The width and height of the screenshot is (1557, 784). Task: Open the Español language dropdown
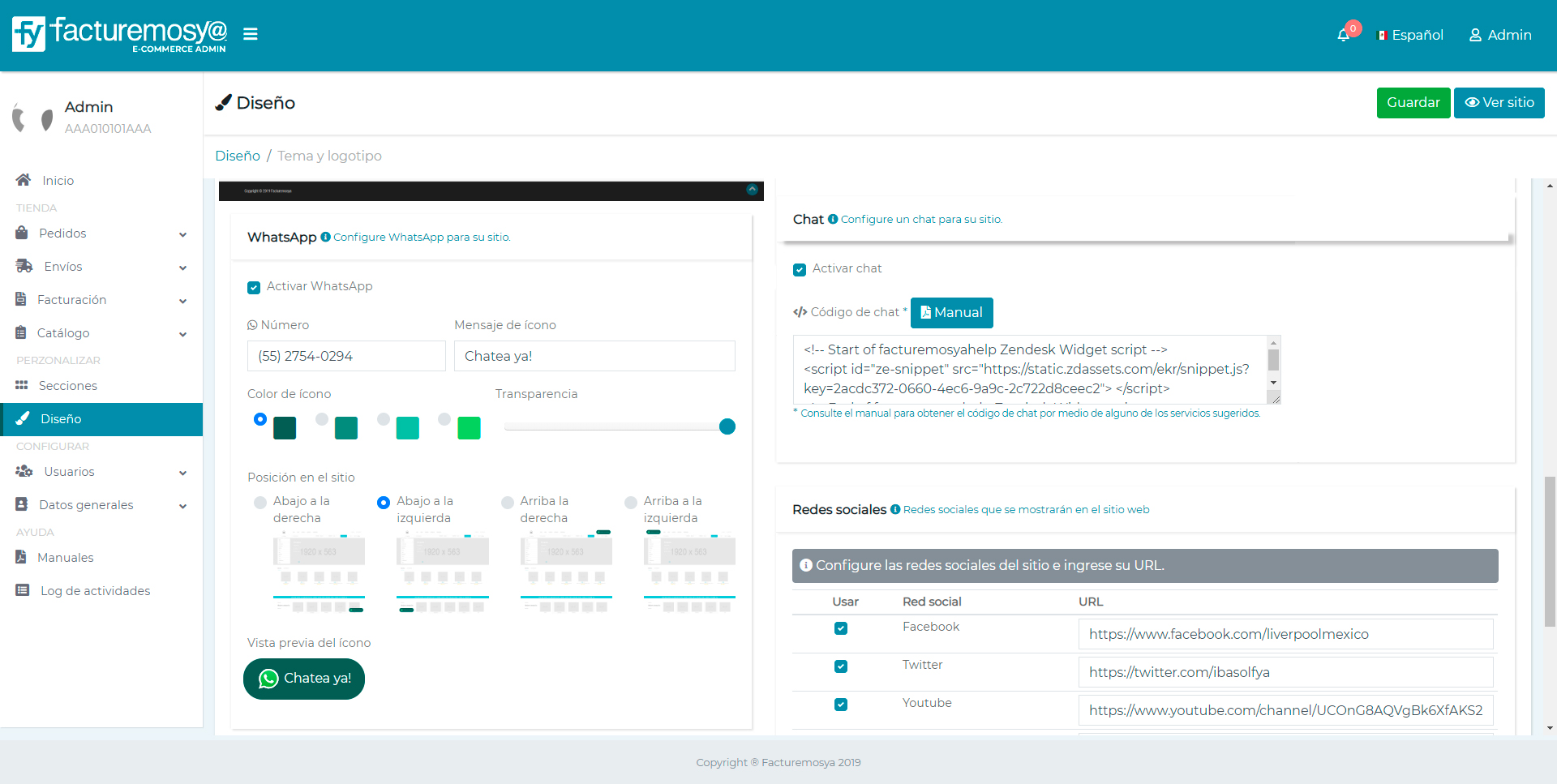pos(1410,35)
